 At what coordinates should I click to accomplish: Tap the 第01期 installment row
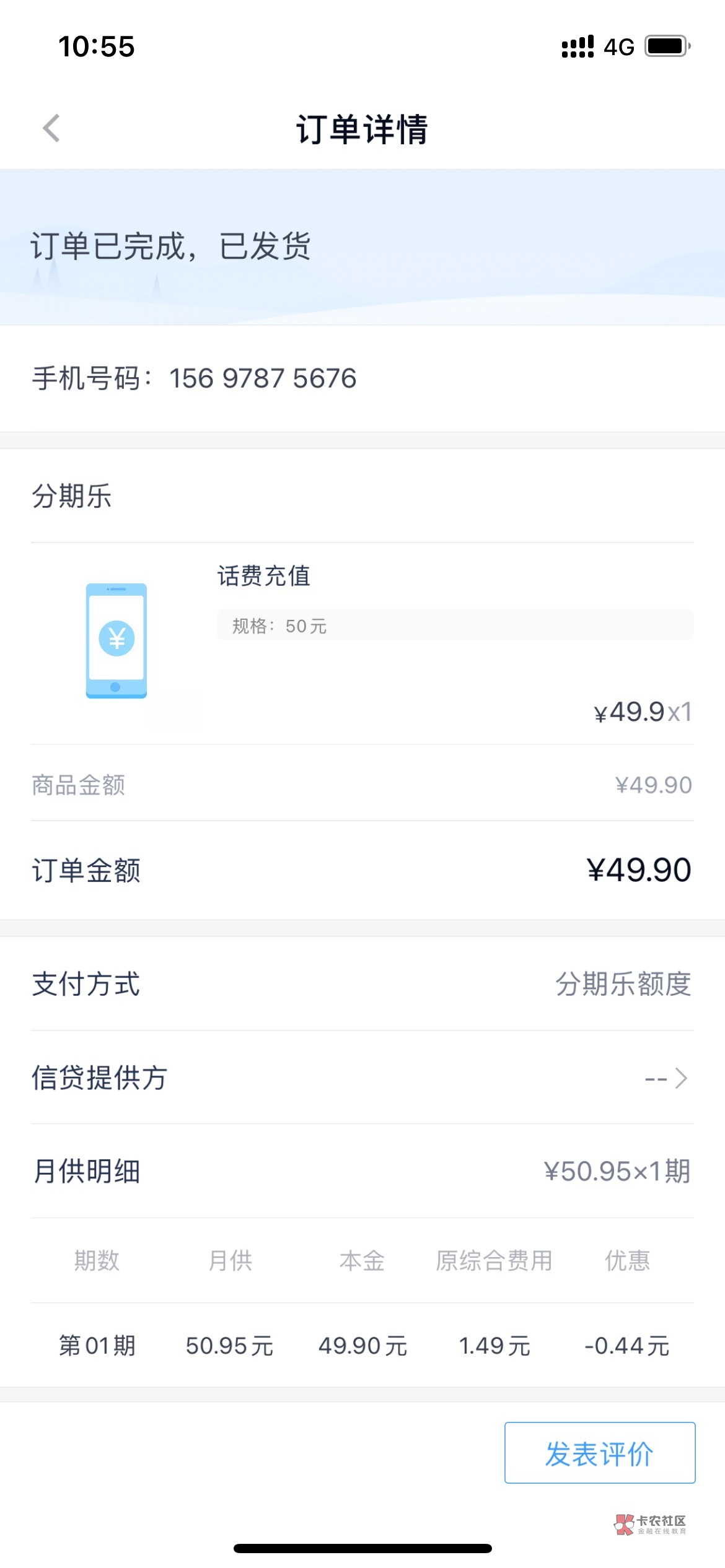point(362,1346)
